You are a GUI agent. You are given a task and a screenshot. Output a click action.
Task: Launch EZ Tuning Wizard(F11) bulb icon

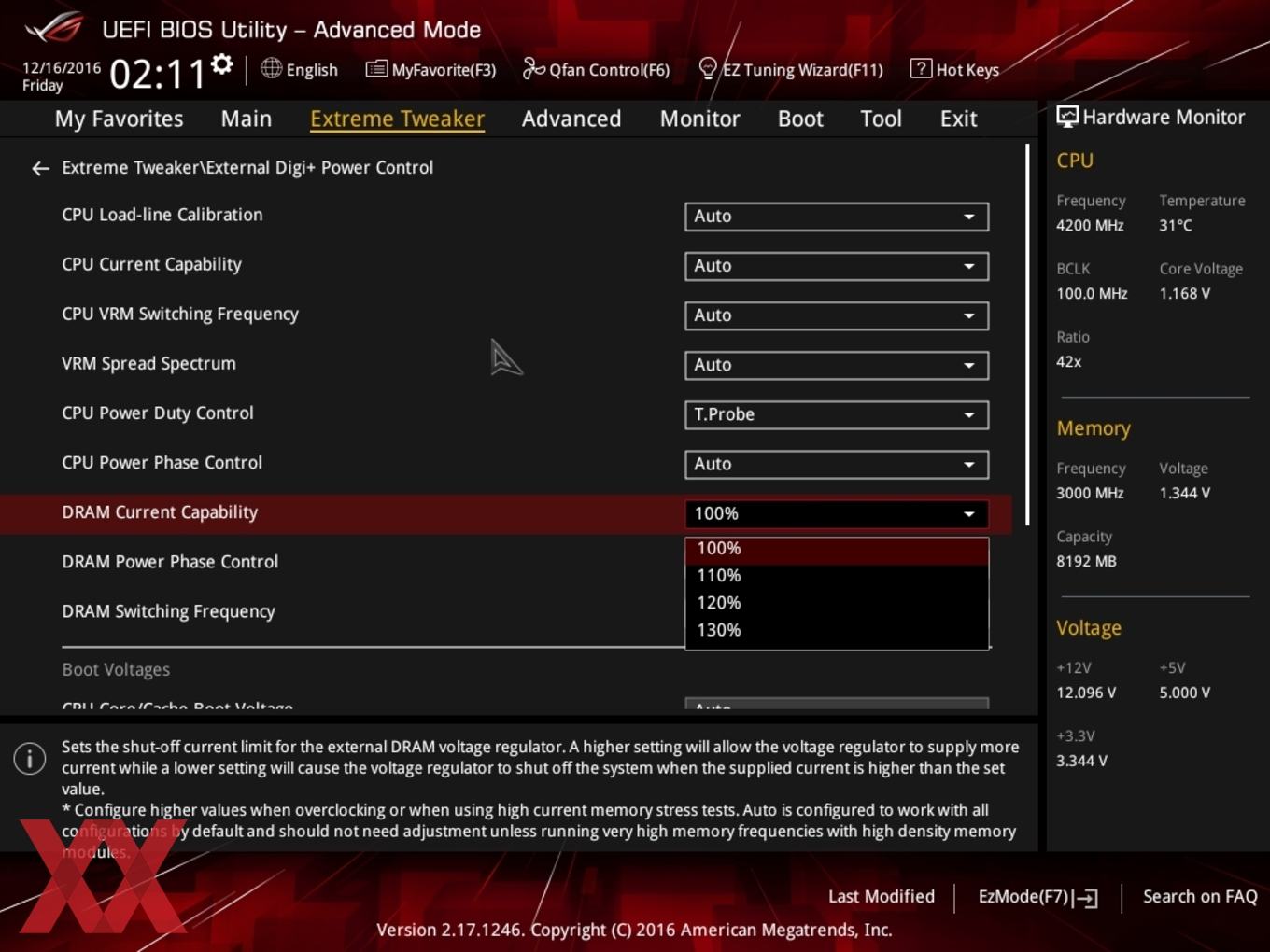click(708, 68)
